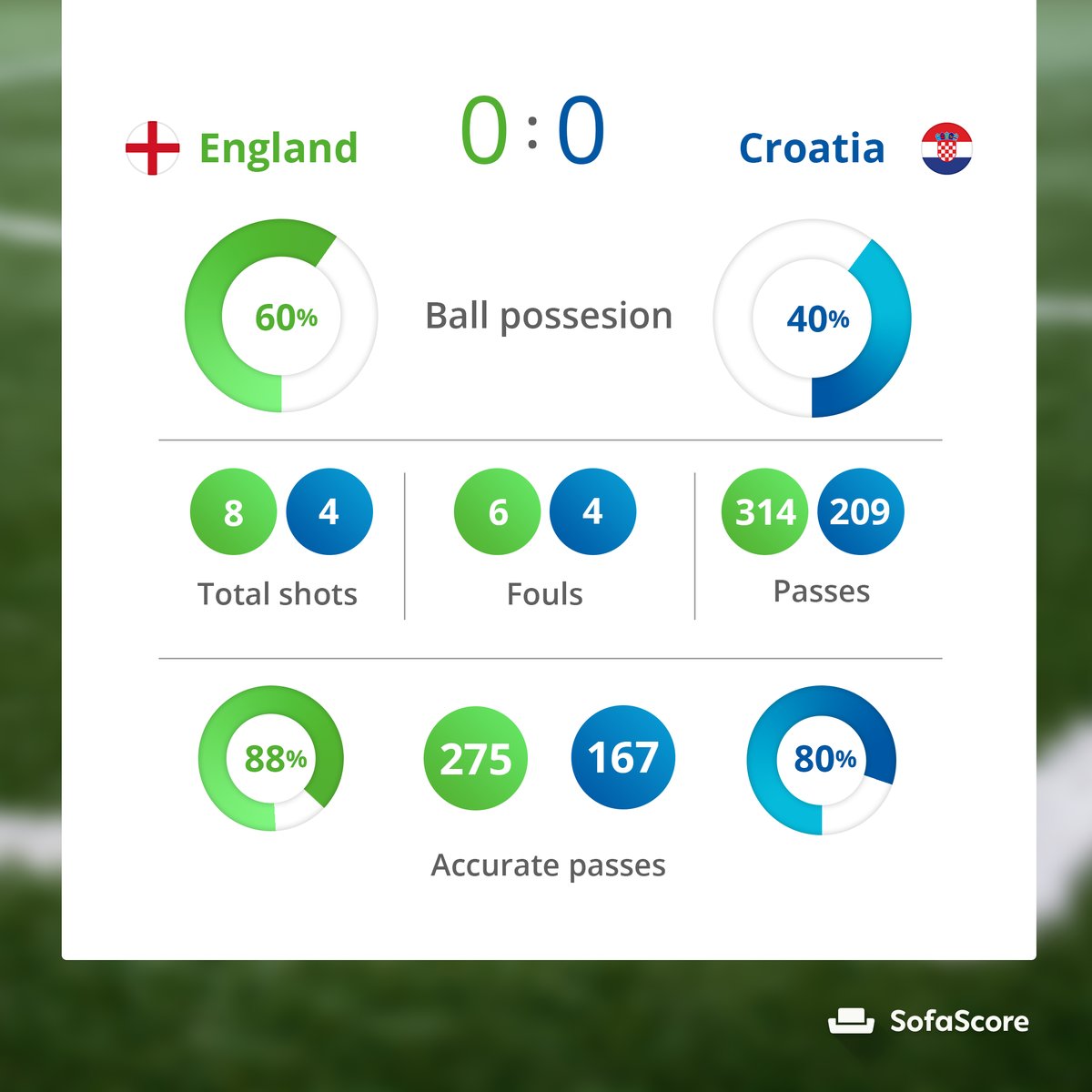Select the blue 4 total shots circle
1092x1092 pixels.
pos(329,511)
